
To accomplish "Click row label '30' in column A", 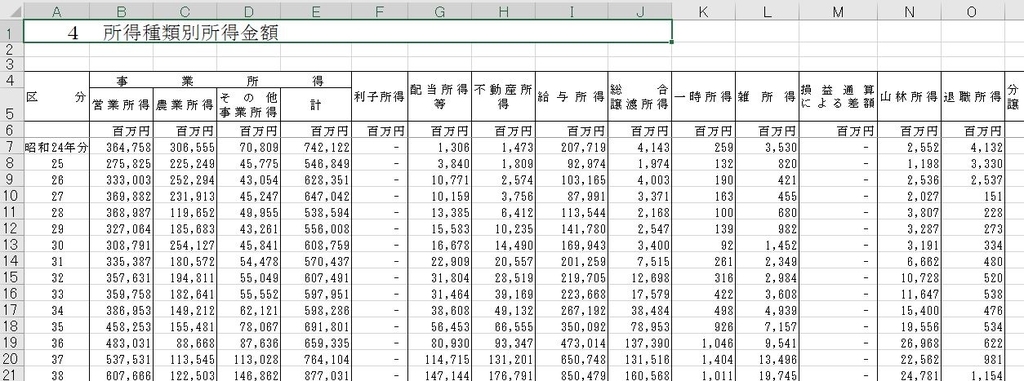I will 56,243.
